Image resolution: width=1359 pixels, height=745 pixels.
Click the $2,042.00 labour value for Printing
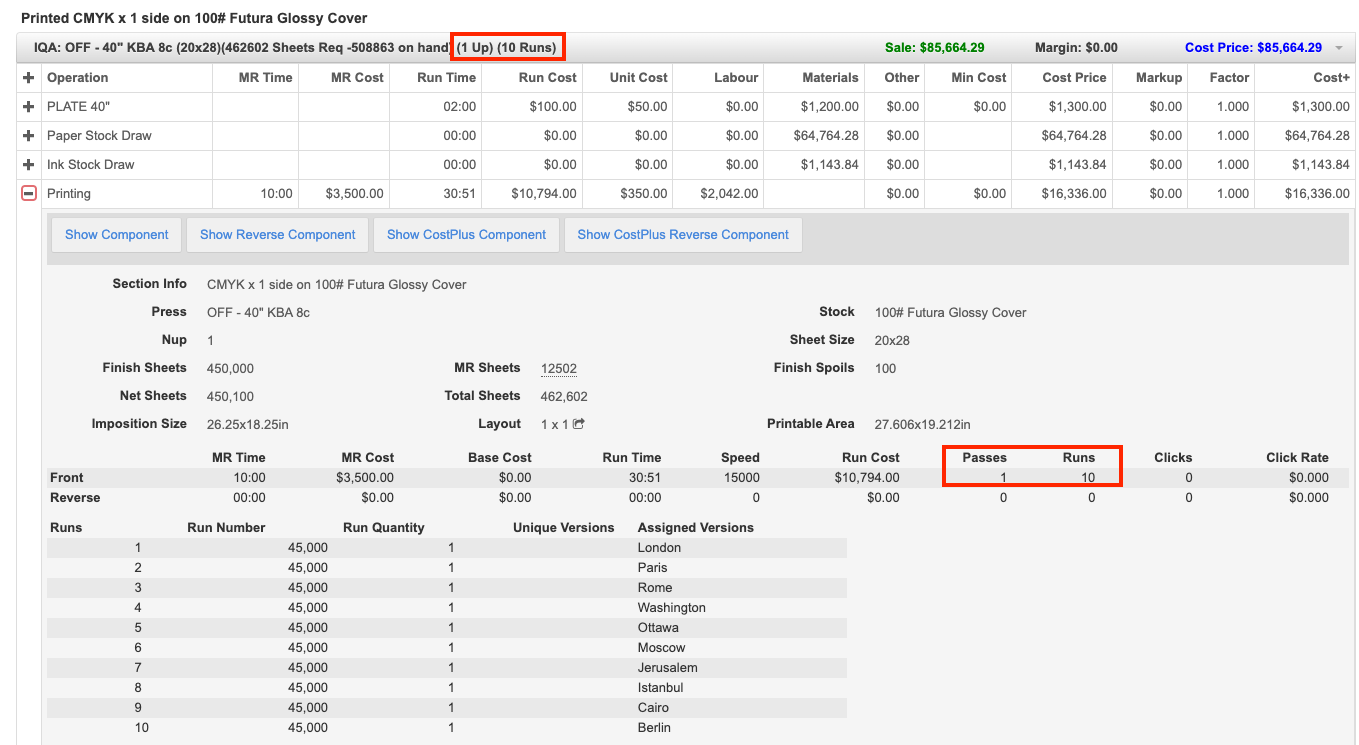click(x=729, y=194)
